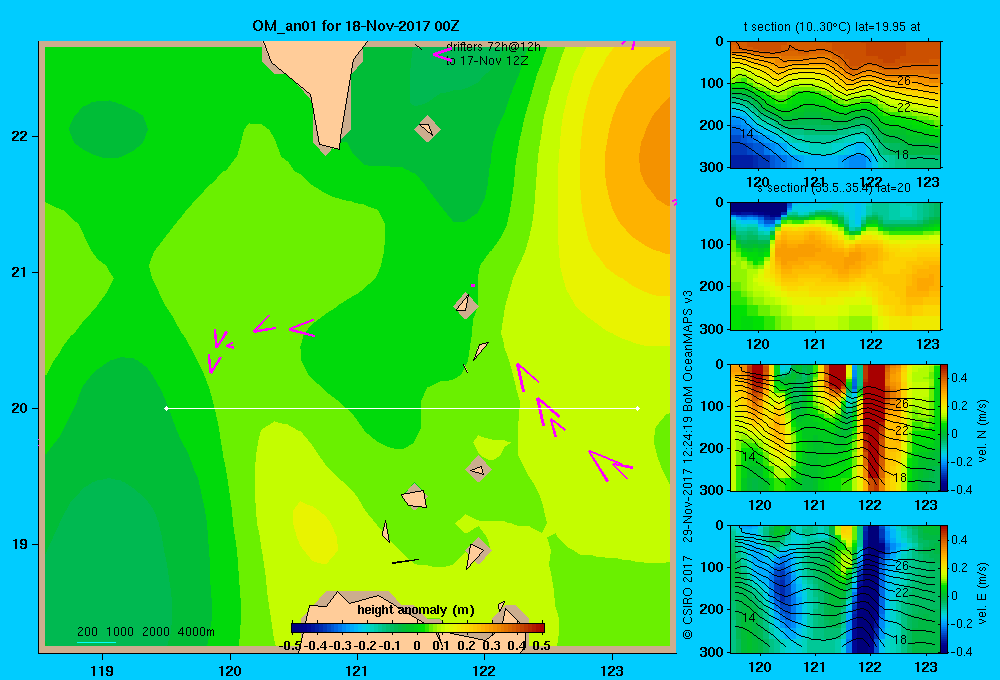Click the vertical CSIRO BoM OceanMAPS v3 credit text

(688, 464)
